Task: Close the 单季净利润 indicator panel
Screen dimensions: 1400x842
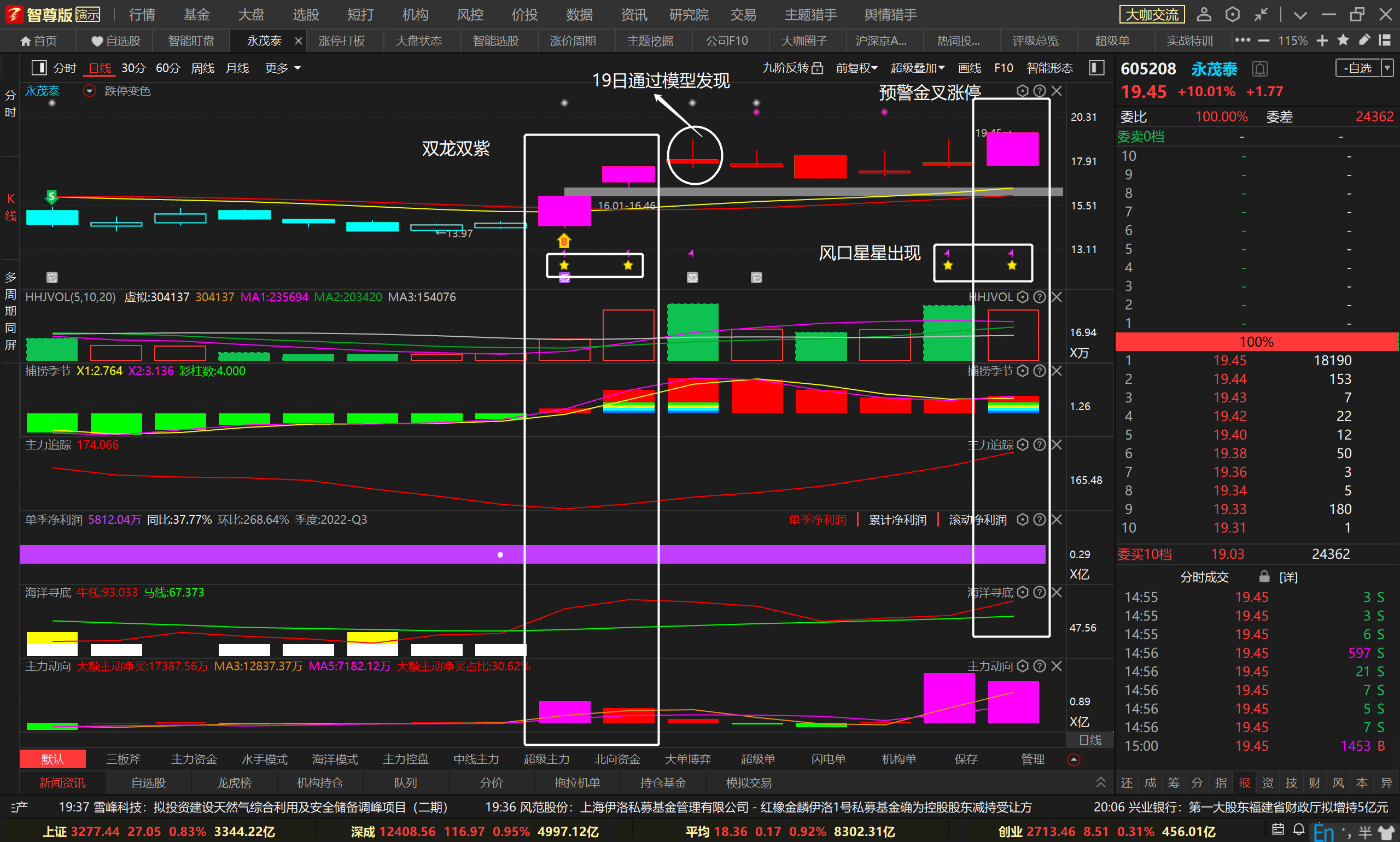Action: [x=1056, y=519]
